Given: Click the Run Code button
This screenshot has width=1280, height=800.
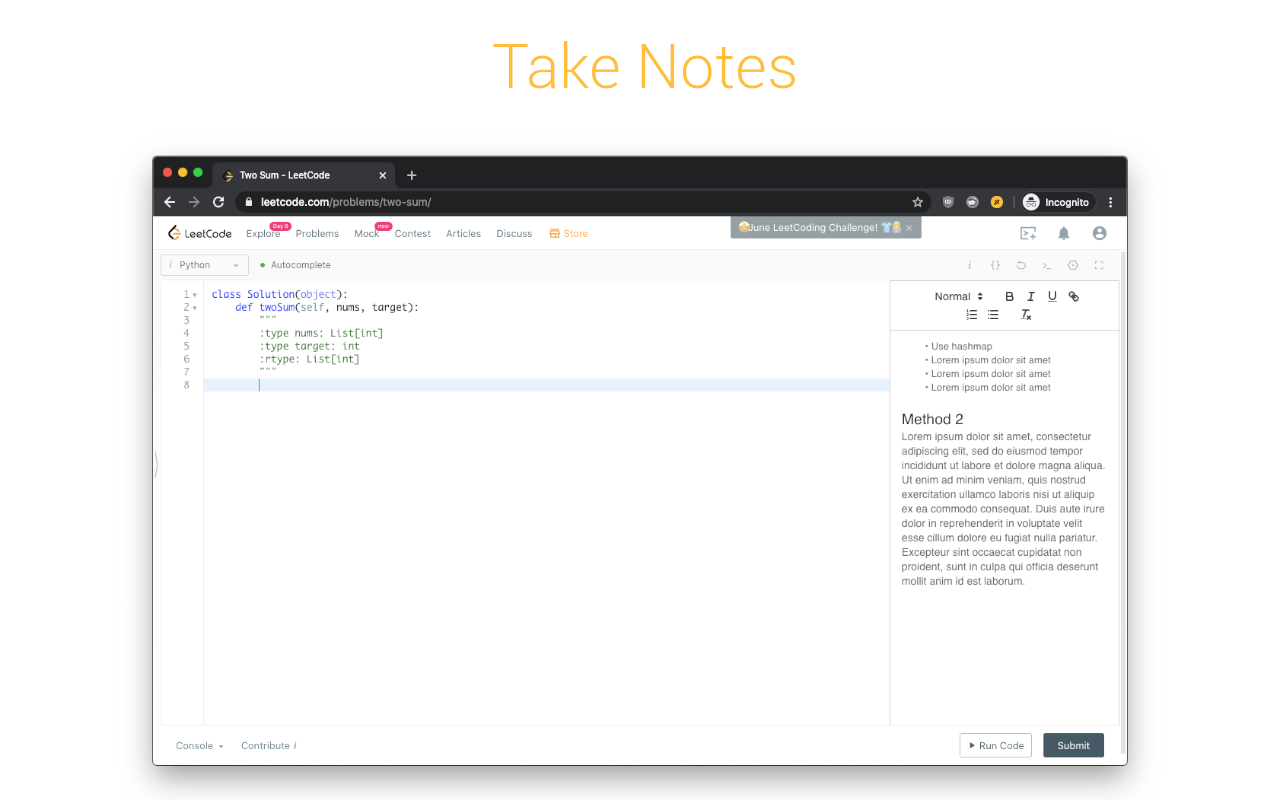Looking at the screenshot, I should (996, 745).
